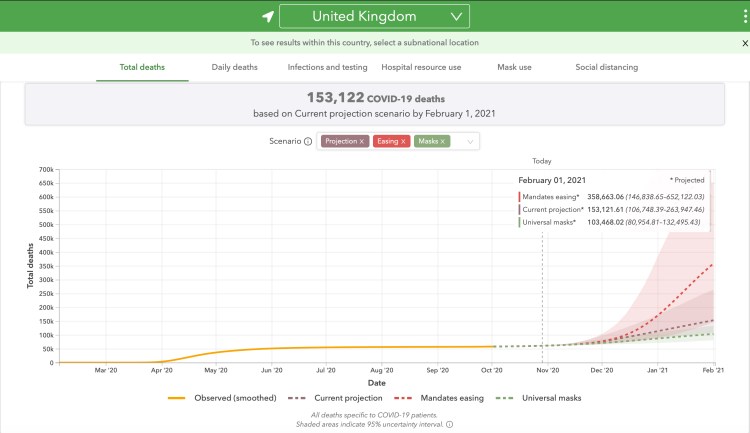Remove the Projection scenario tag
The image size is (750, 433).
pos(362,142)
